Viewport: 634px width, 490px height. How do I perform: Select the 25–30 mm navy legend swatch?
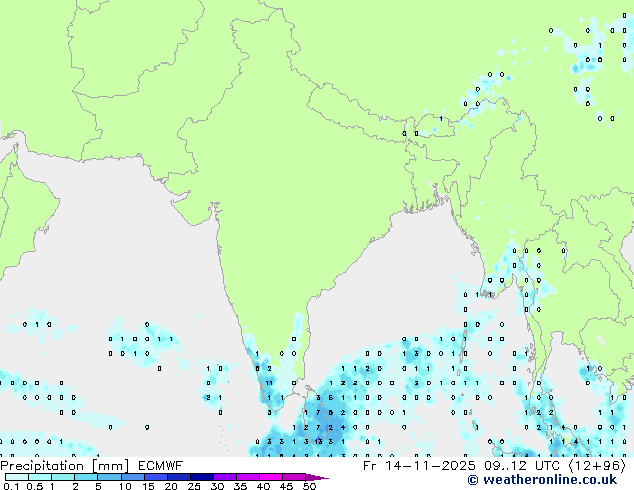tap(202, 477)
